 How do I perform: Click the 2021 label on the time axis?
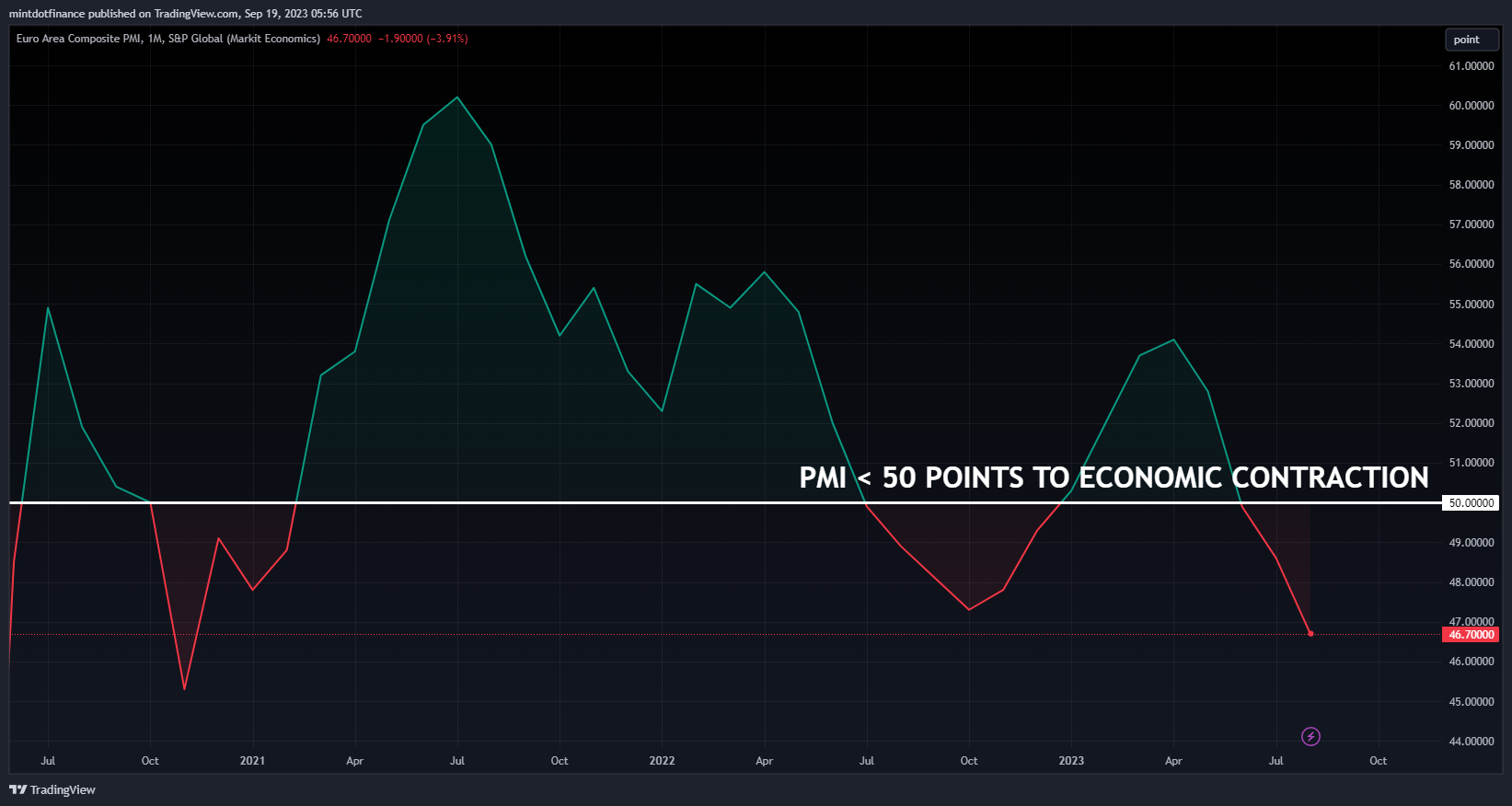(x=252, y=761)
